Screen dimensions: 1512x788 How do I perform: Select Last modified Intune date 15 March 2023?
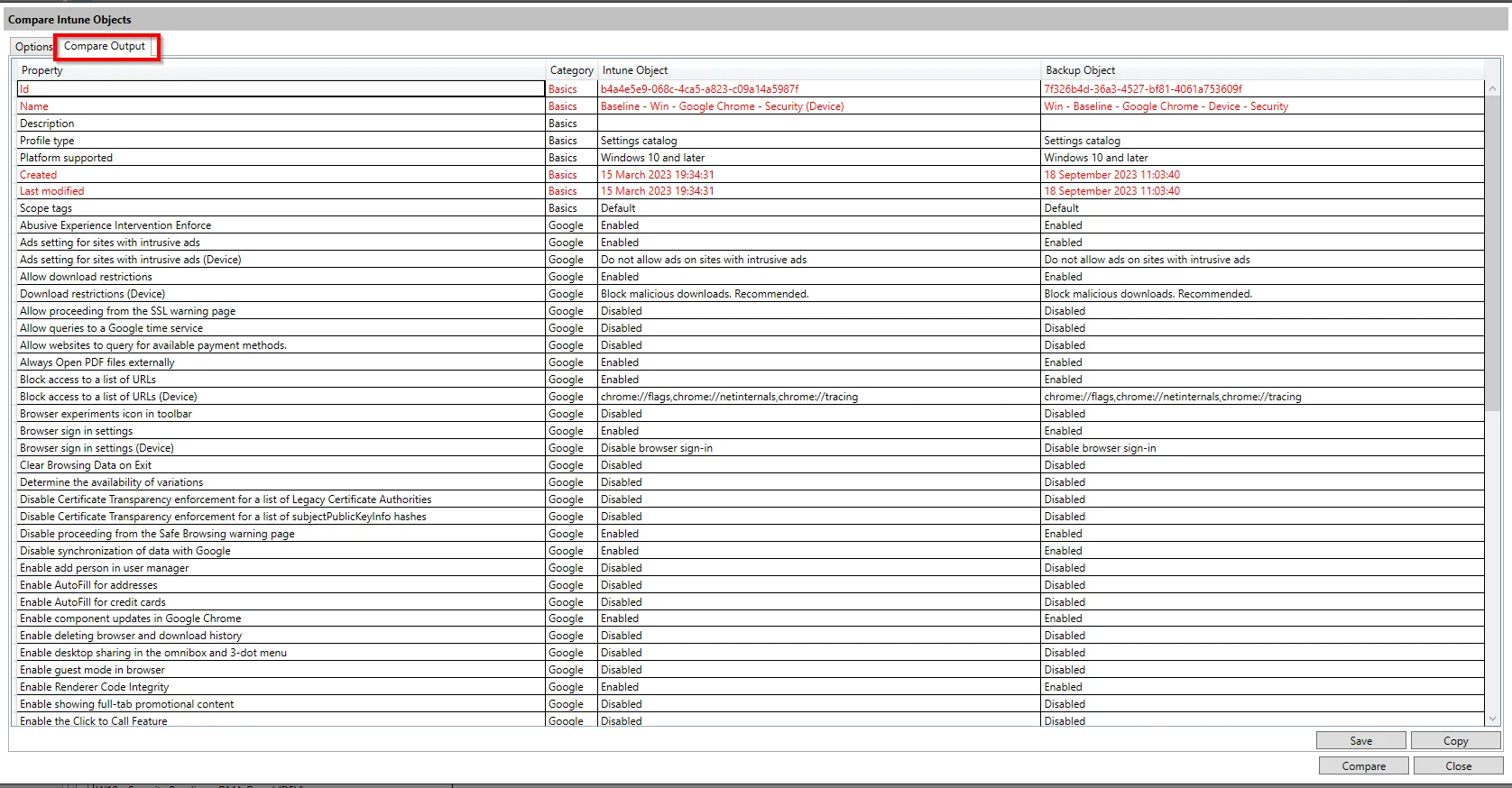658,191
